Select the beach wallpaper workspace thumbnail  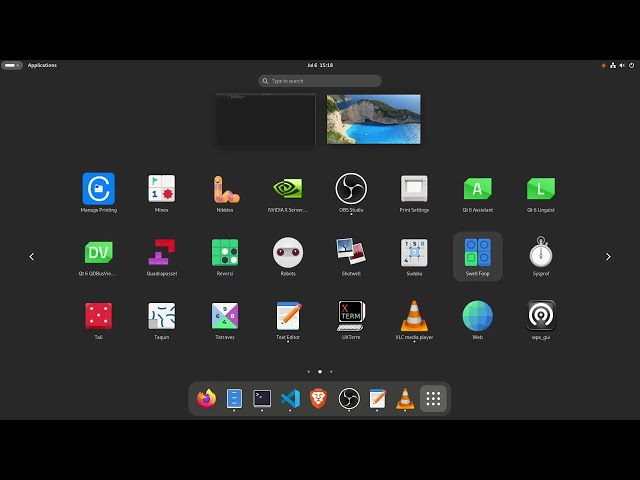[x=373, y=119]
